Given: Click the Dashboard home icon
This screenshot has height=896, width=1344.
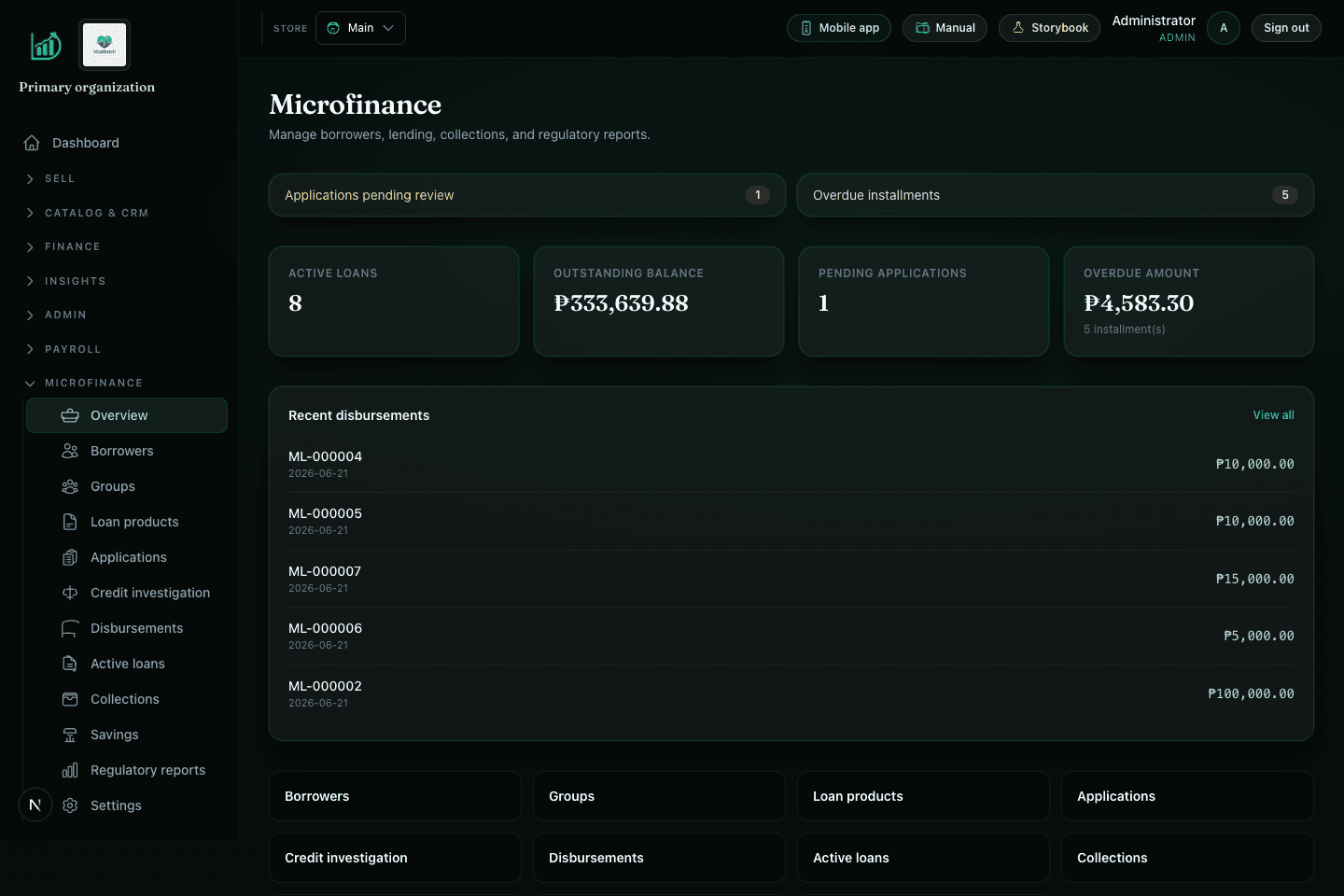Looking at the screenshot, I should tap(32, 143).
